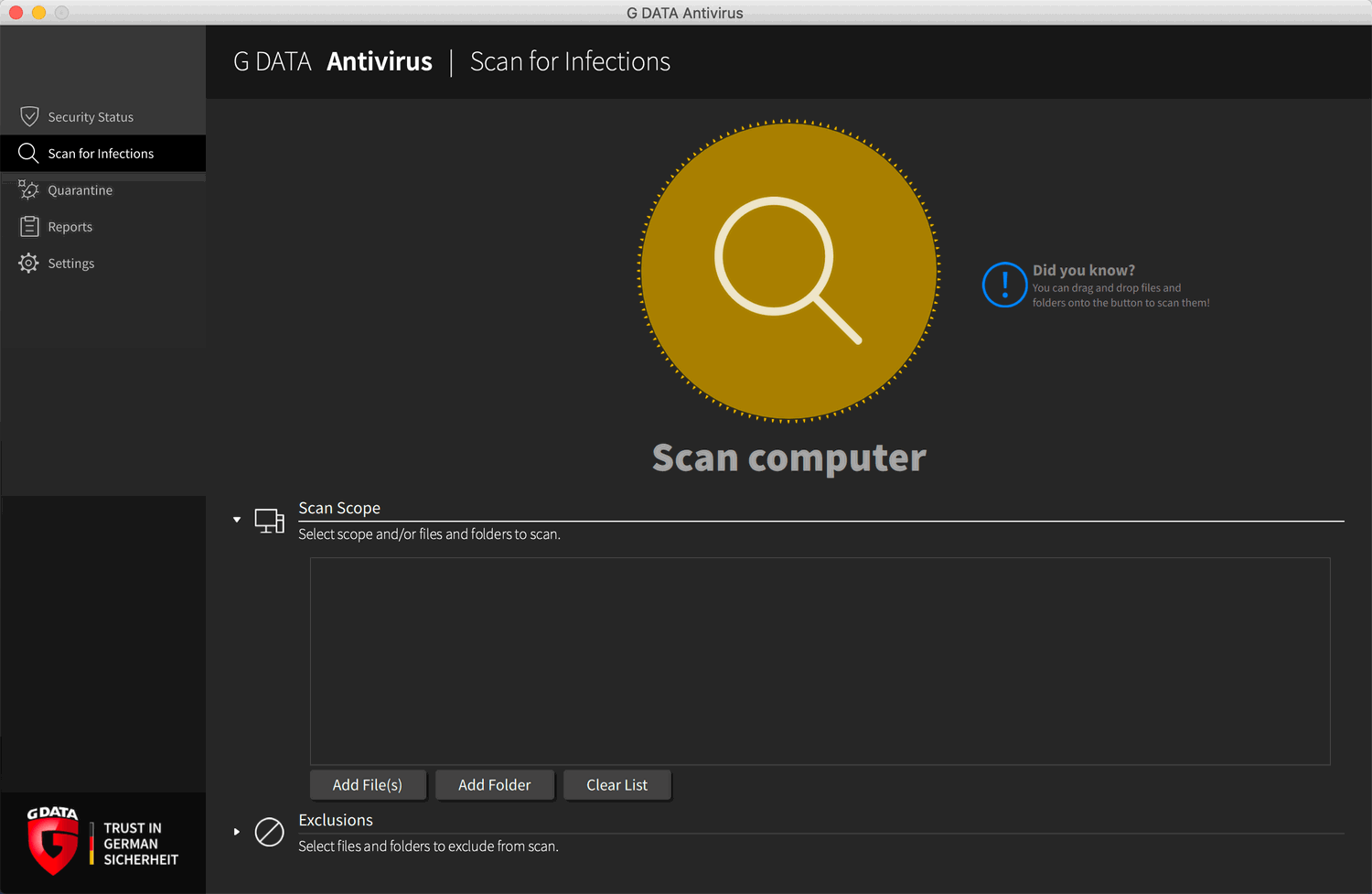Image resolution: width=1372 pixels, height=894 pixels.
Task: Click the Exclusions prohibition icon
Action: pos(269,832)
